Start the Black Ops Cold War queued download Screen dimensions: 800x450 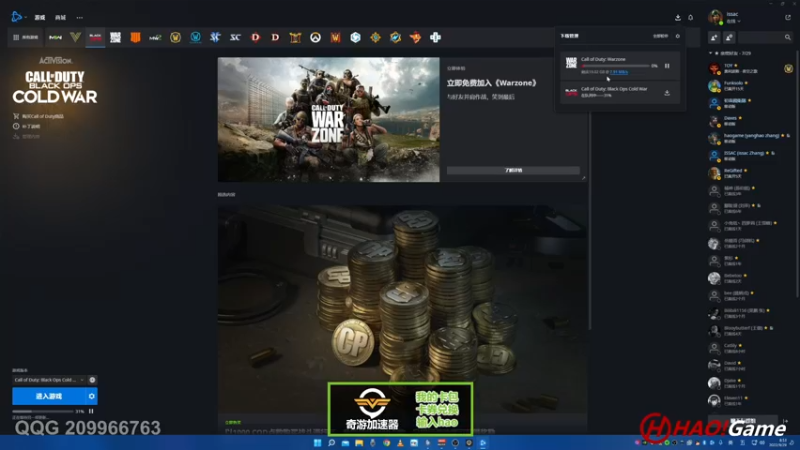coord(667,93)
